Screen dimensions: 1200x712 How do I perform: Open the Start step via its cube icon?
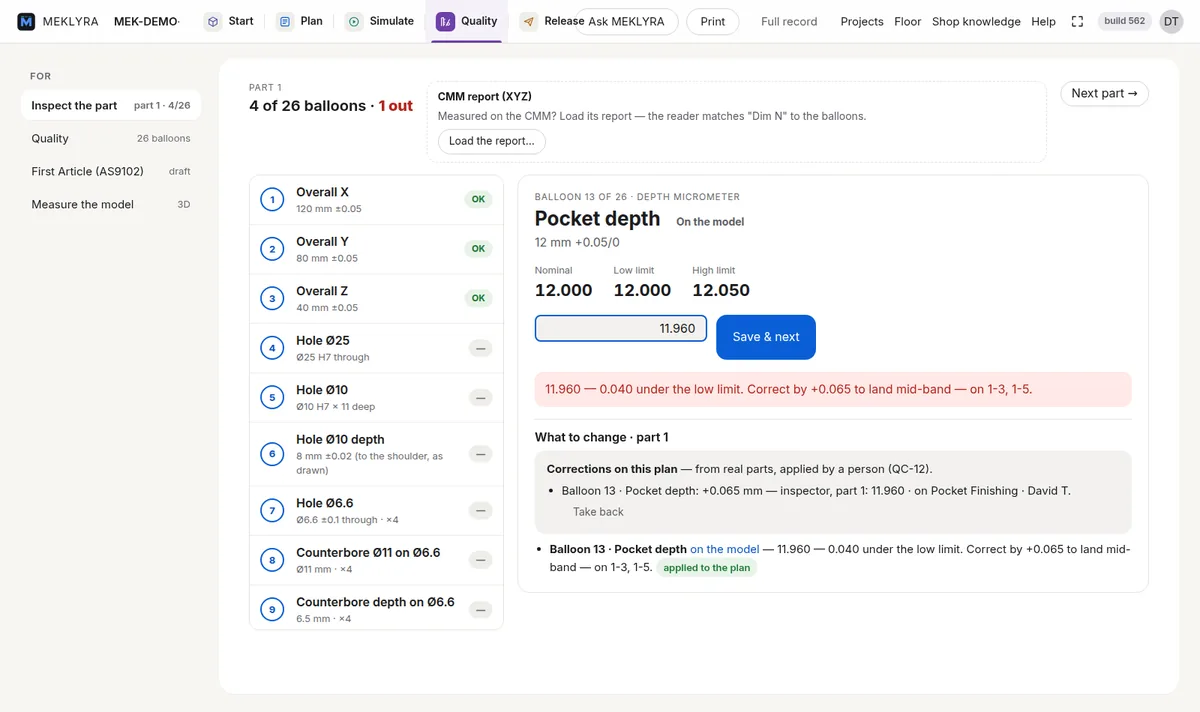tap(213, 21)
